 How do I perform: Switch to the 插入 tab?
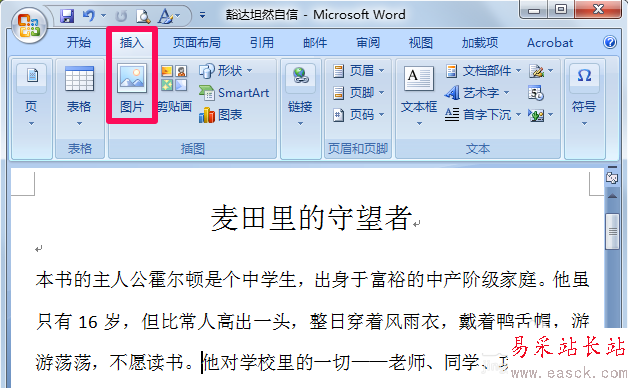131,42
